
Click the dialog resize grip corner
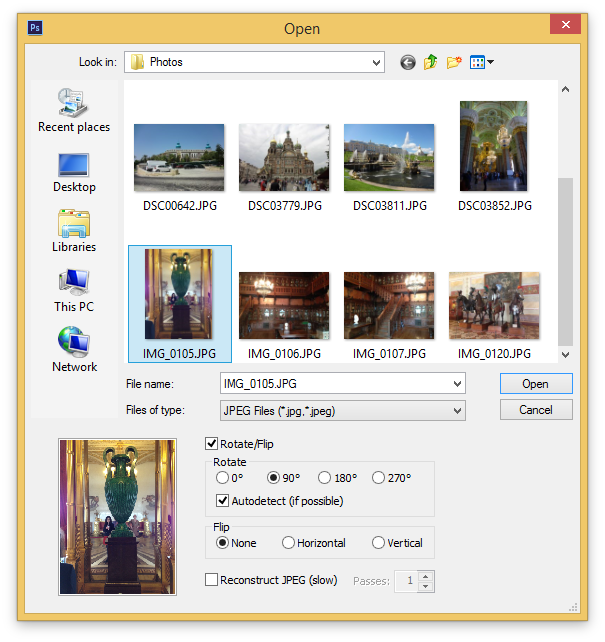pos(573,607)
